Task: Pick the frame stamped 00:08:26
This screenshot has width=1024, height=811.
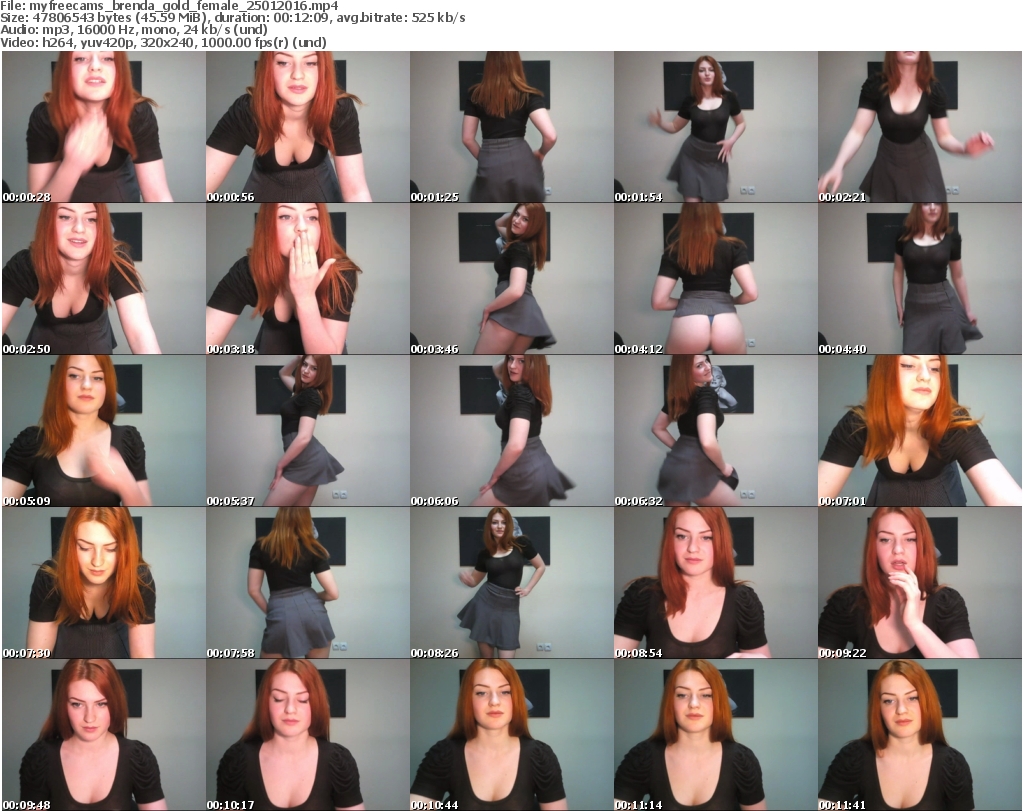Action: point(511,583)
